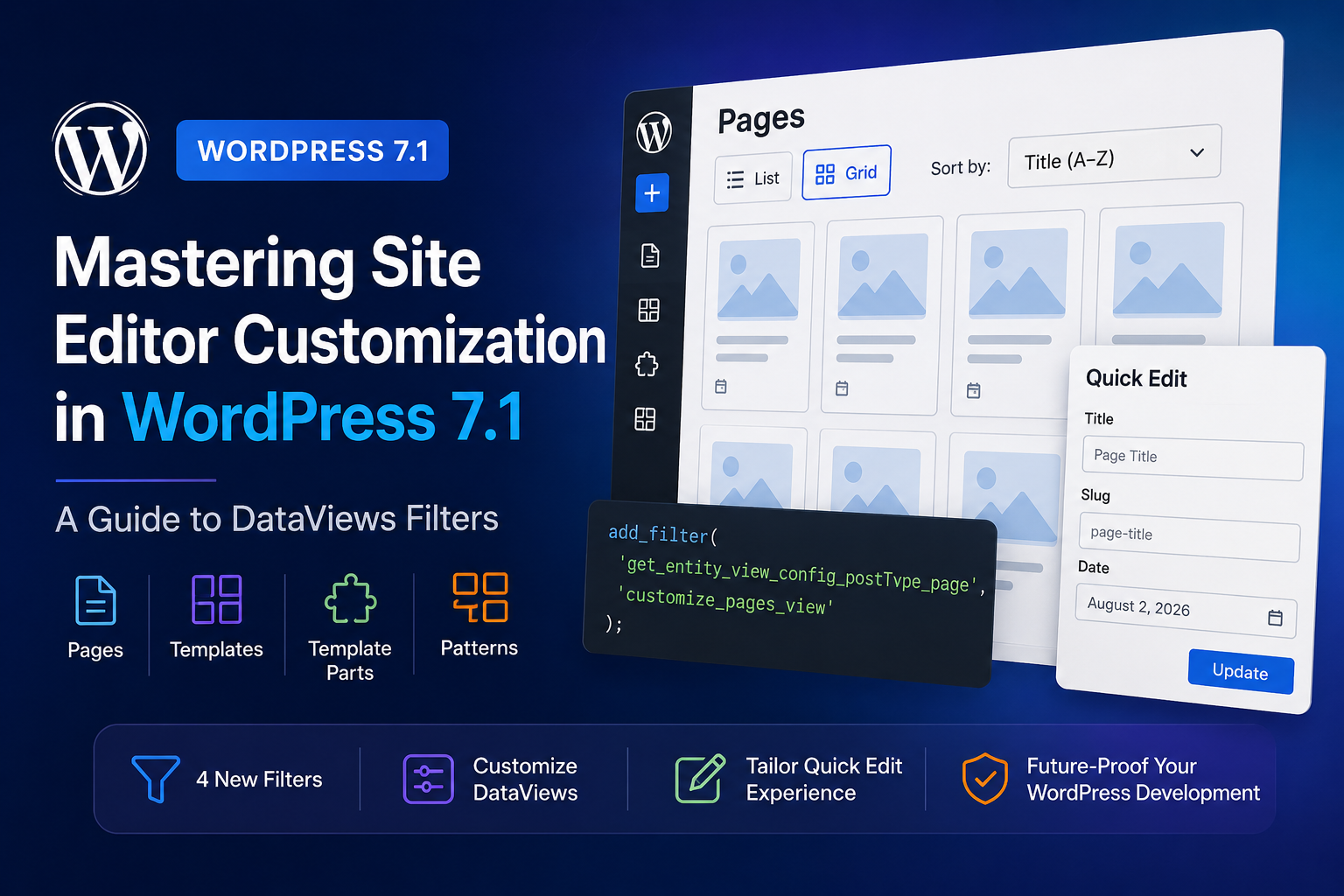Select the fourth page card in the top row

pos(1171,274)
